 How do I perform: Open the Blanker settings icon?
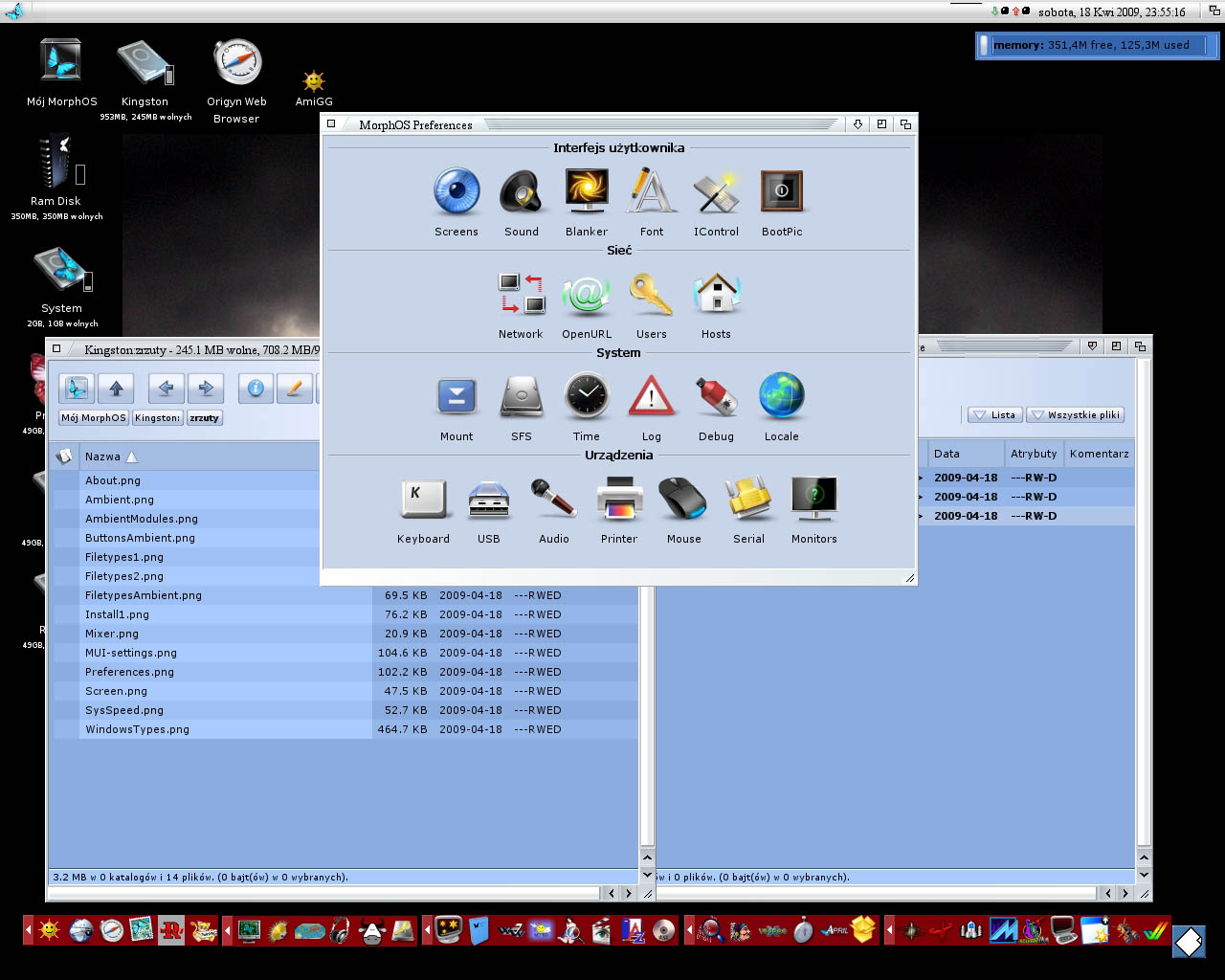tap(587, 192)
